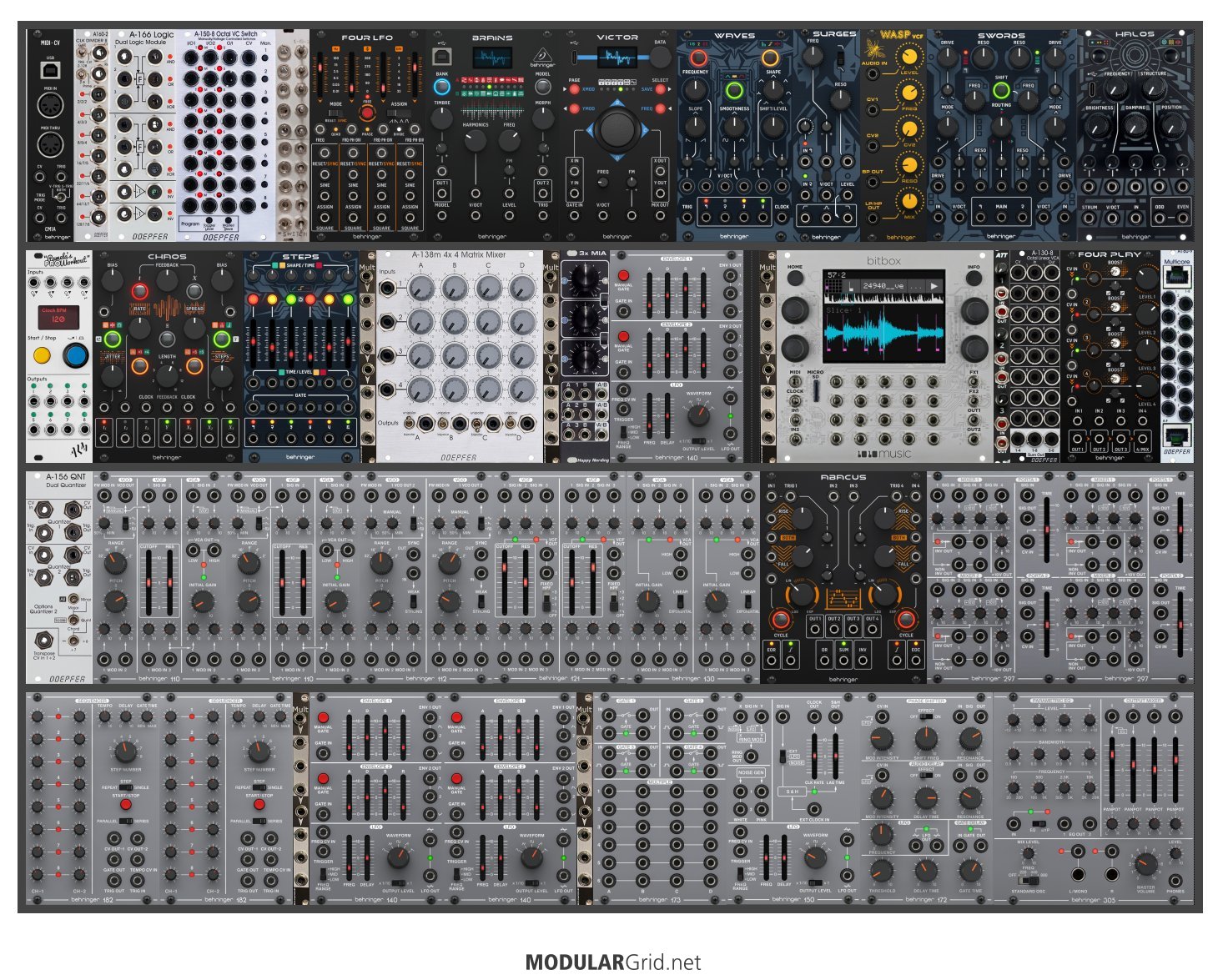Push the red FREE button on Four LFO
This screenshot has height=980, width=1228.
(x=367, y=113)
